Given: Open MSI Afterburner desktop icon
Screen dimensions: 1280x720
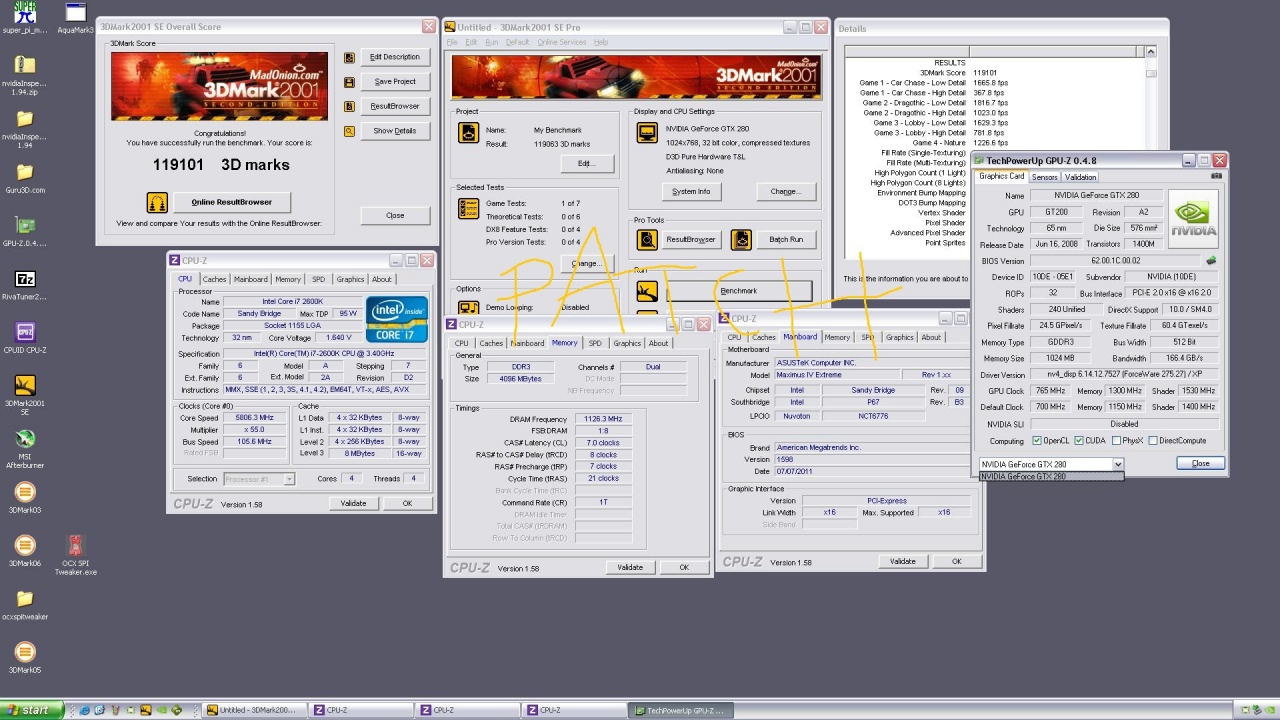Looking at the screenshot, I should click(25, 439).
